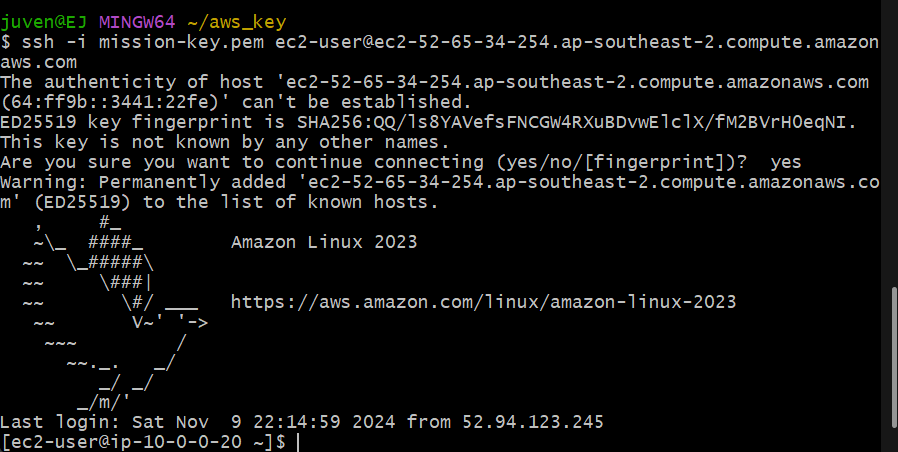The height and width of the screenshot is (452, 898).
Task: Click the juven@EJ username text
Action: click(44, 21)
